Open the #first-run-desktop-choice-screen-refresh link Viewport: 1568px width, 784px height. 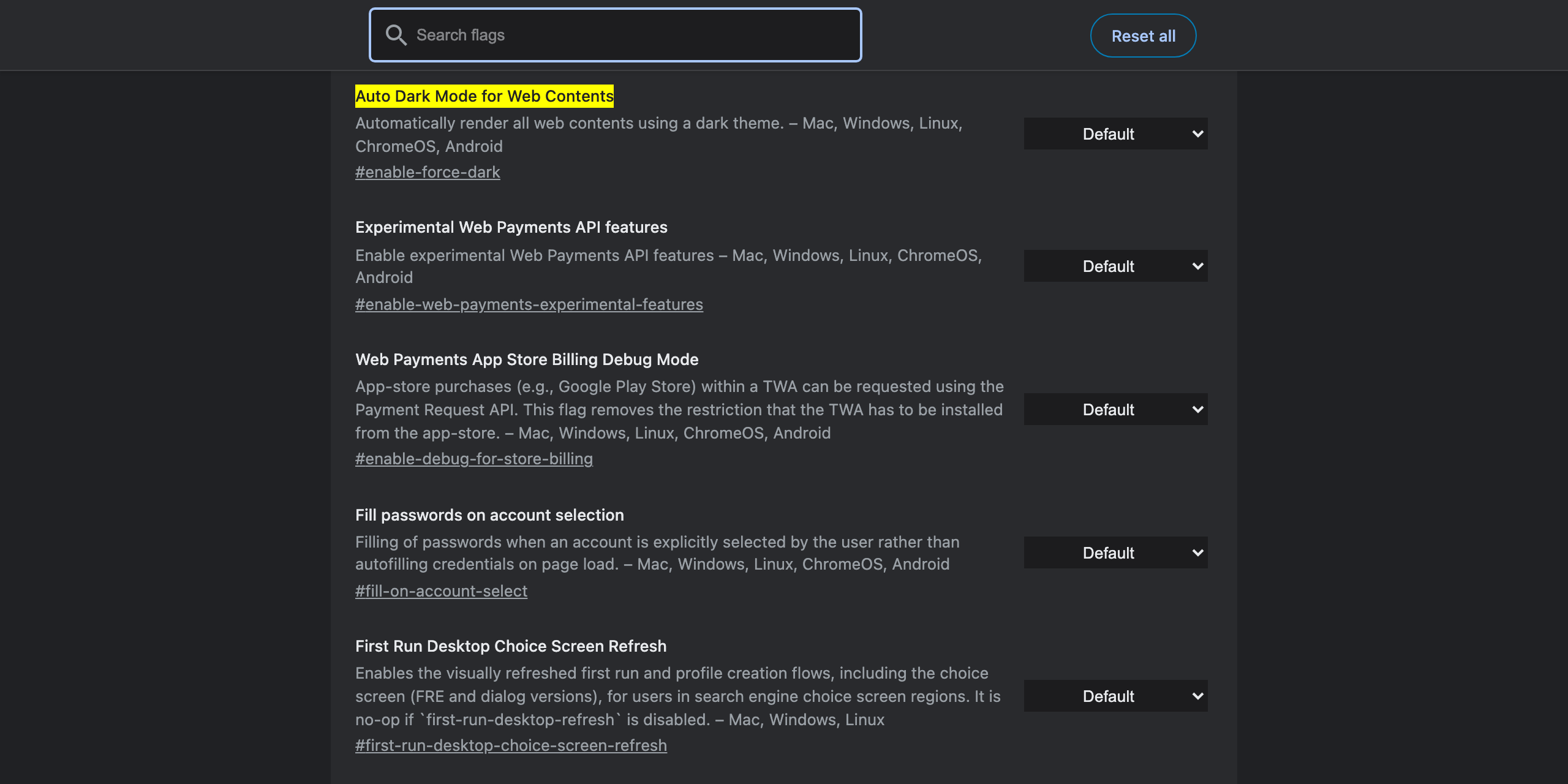511,745
